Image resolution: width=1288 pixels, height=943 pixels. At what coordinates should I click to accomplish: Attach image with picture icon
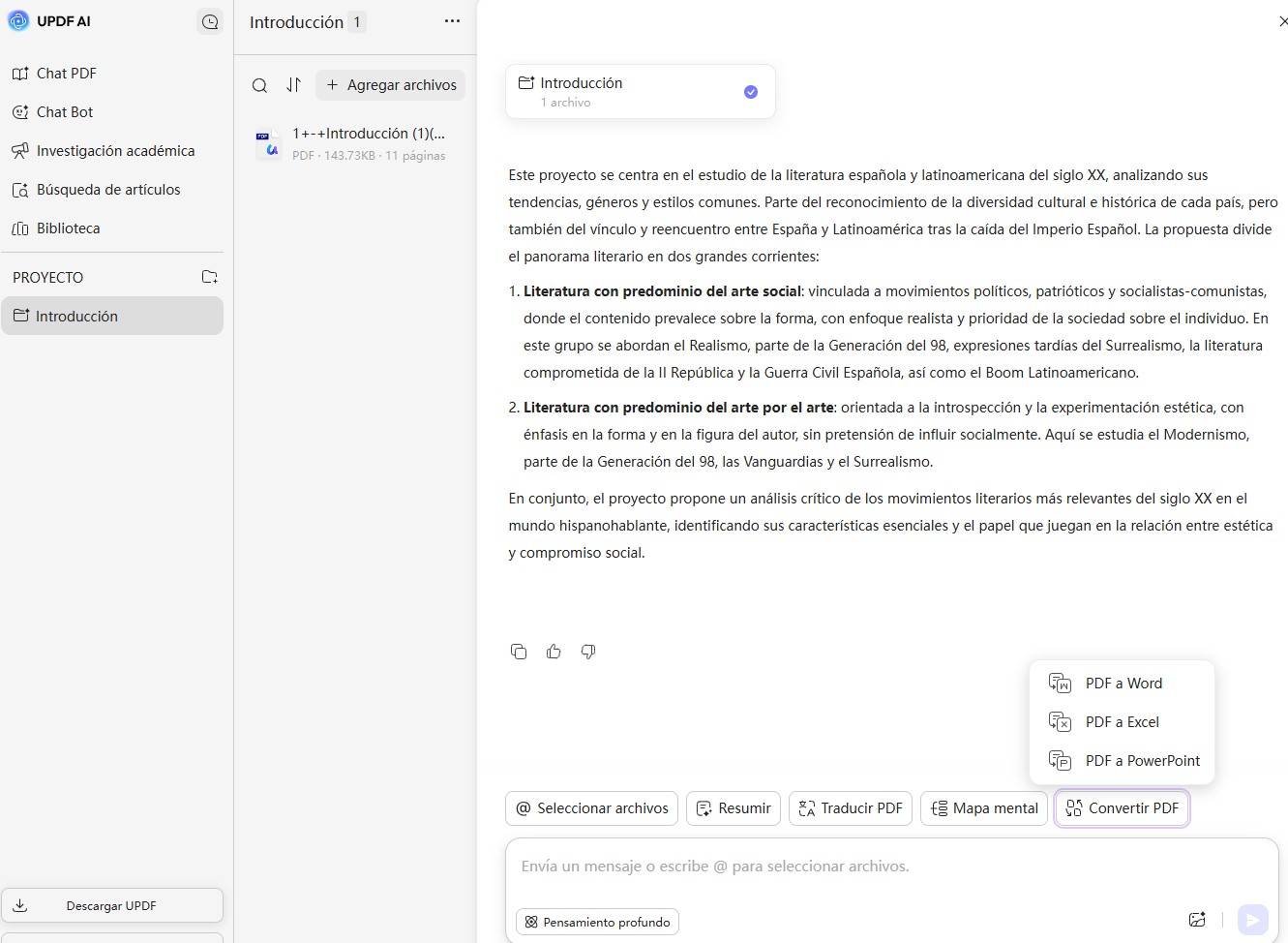[x=1197, y=920]
